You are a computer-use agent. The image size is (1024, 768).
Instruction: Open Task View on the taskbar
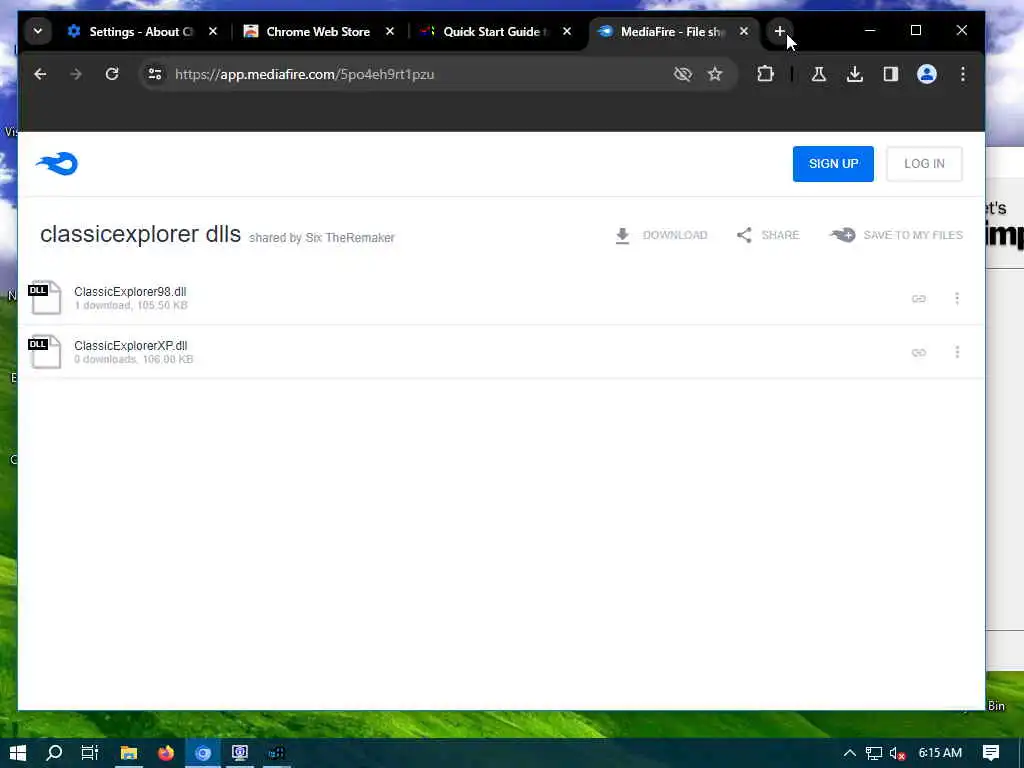tap(90, 753)
